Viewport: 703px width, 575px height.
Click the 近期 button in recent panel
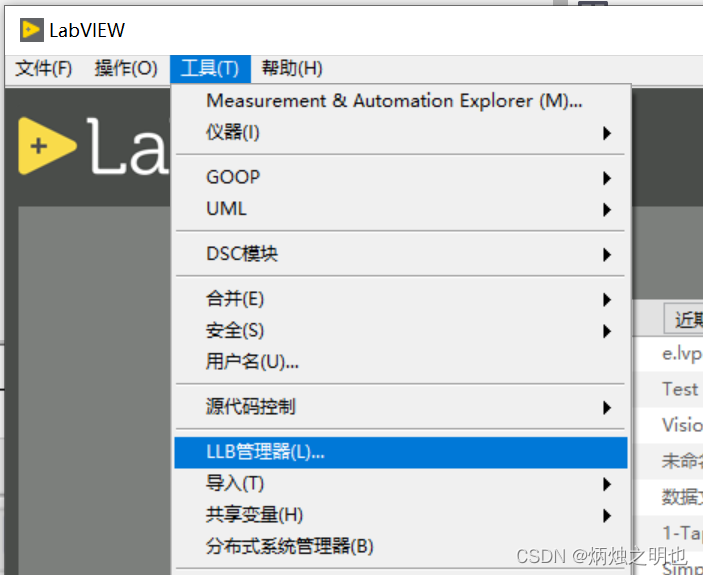(684, 318)
